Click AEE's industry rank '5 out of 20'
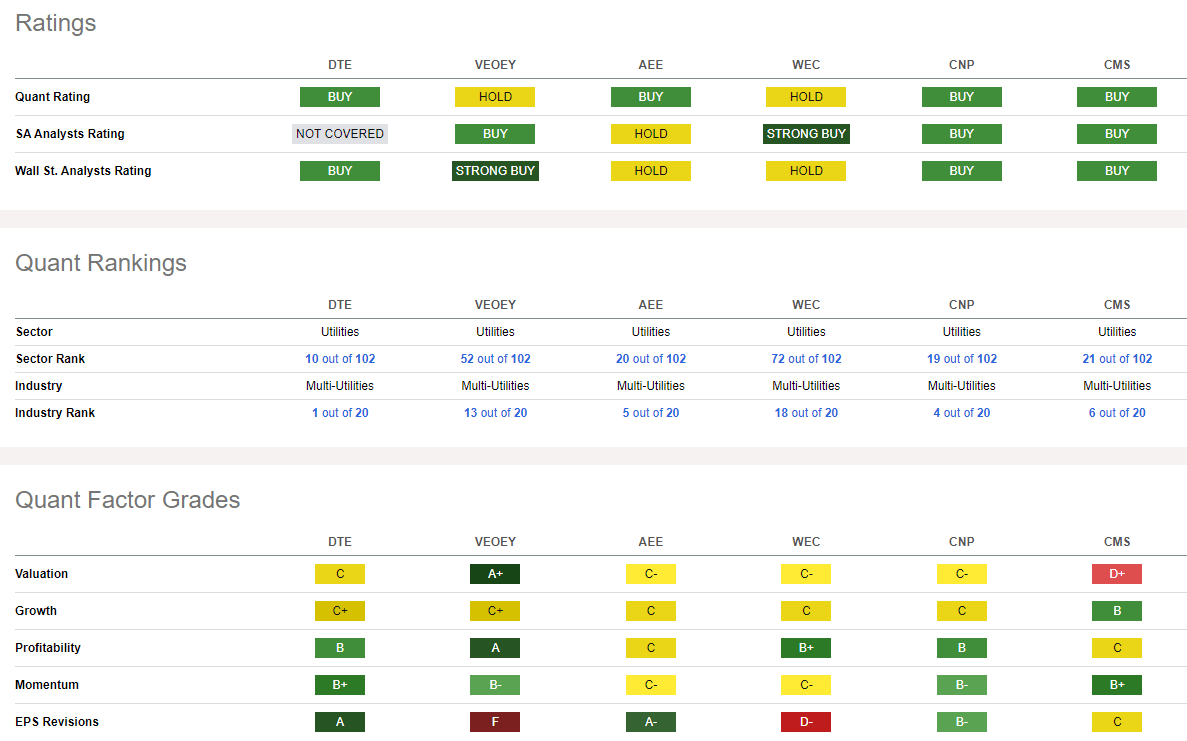Screen dimensions: 1187x741 650,413
